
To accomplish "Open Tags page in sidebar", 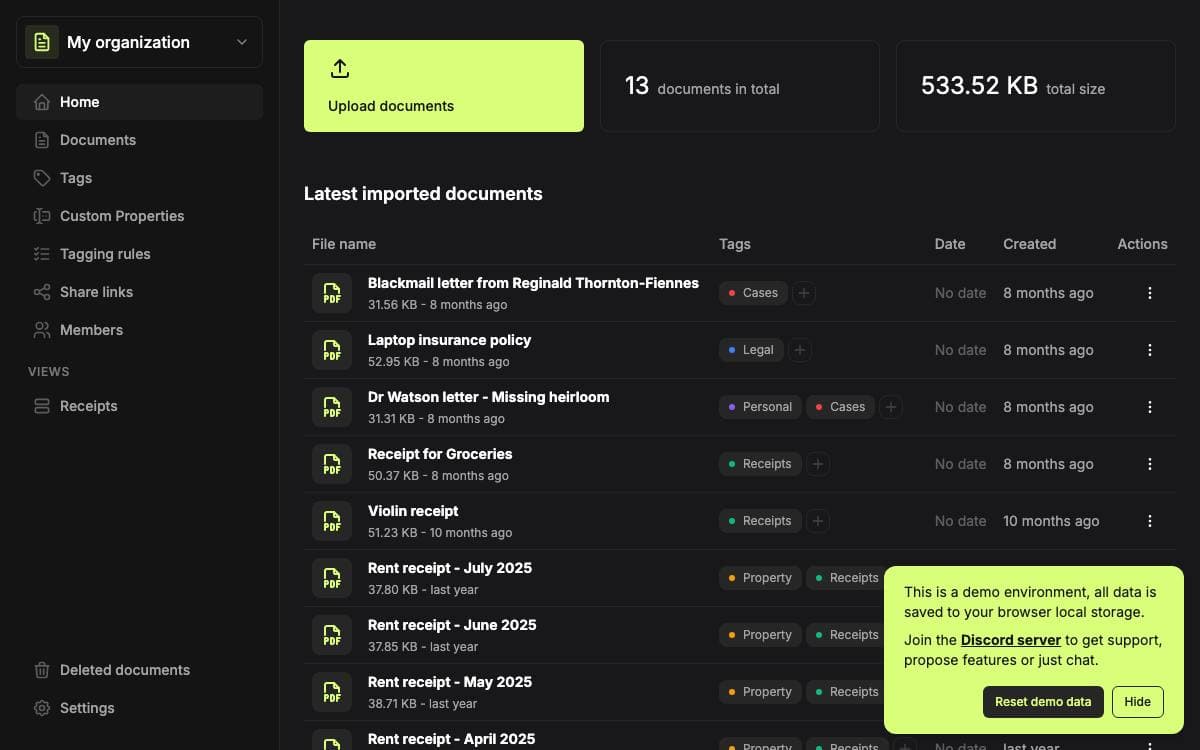I will tap(139, 178).
